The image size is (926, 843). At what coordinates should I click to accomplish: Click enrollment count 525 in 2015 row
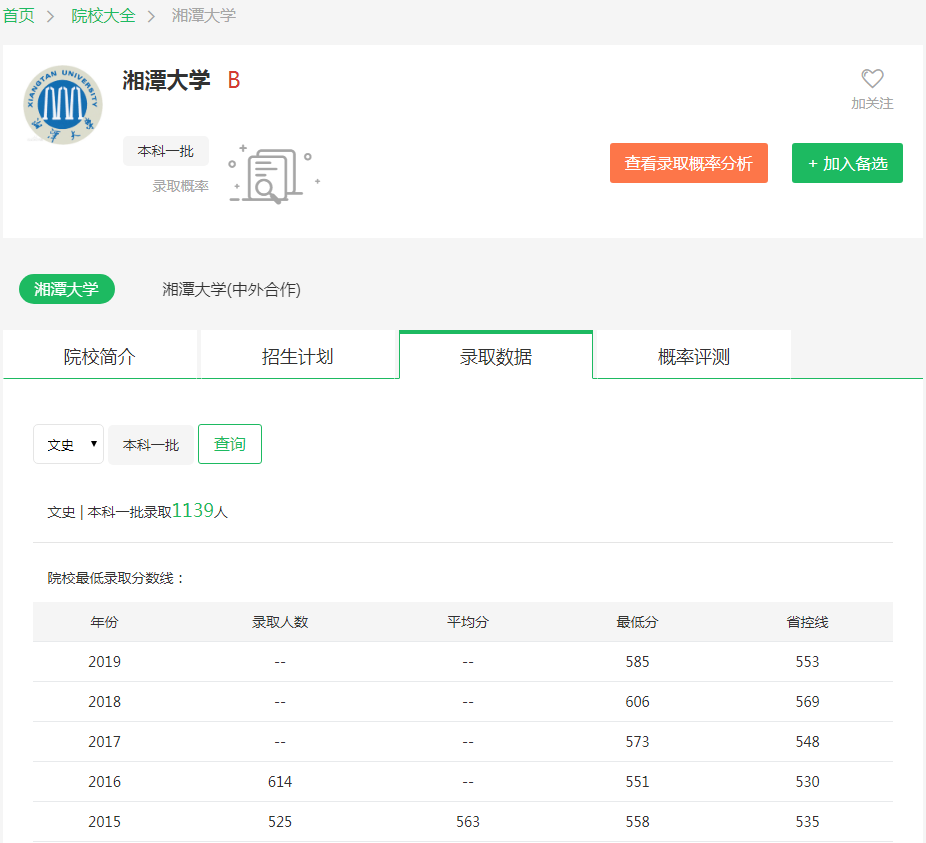(280, 822)
